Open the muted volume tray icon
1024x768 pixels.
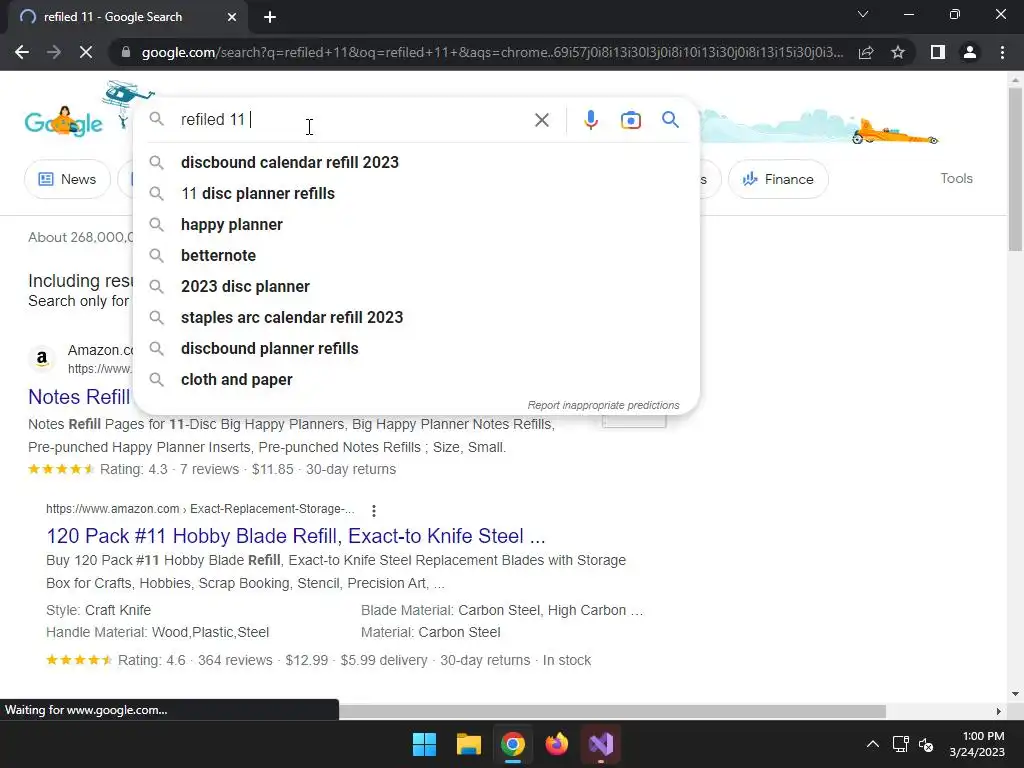tap(926, 744)
